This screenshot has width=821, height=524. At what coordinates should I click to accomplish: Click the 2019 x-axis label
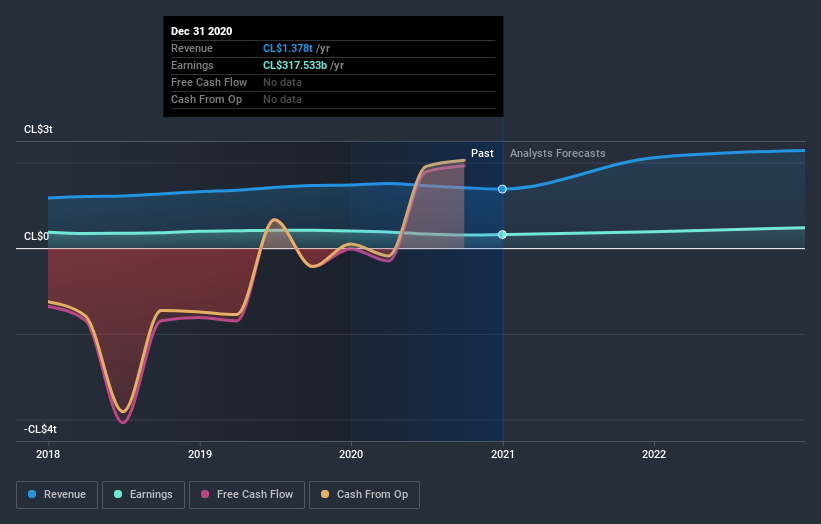[200, 454]
